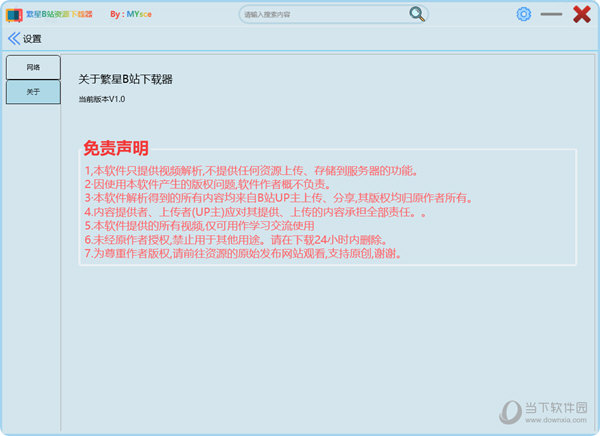Close the app with the red X
This screenshot has width=600, height=436.
582,14
